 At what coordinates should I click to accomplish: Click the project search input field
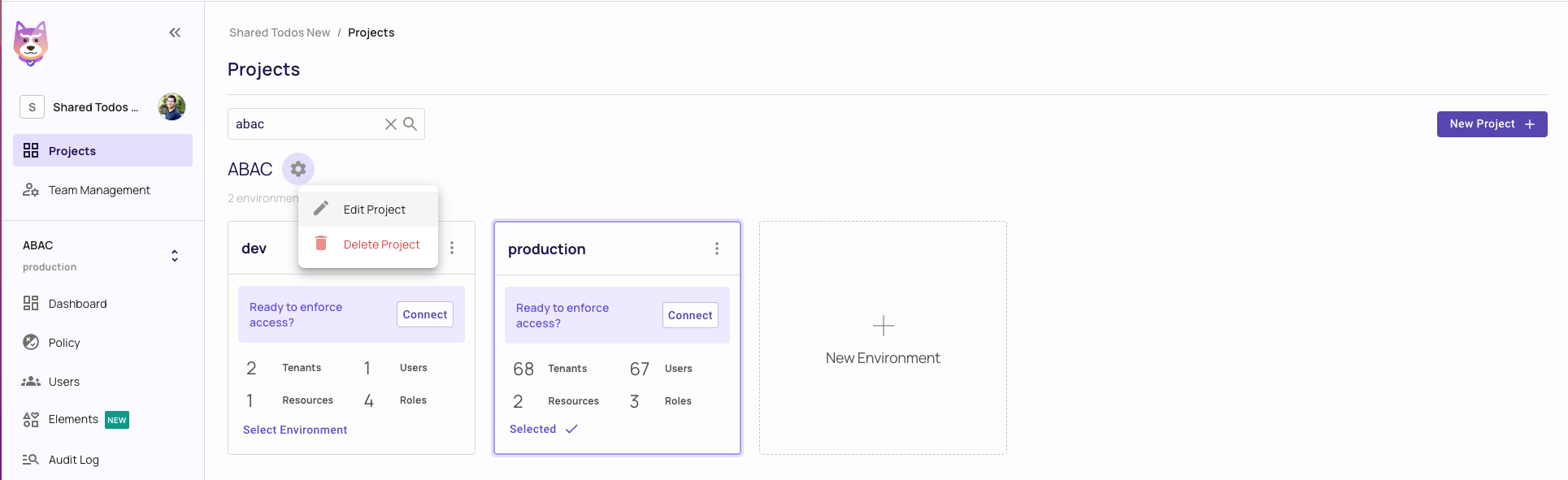pos(305,124)
